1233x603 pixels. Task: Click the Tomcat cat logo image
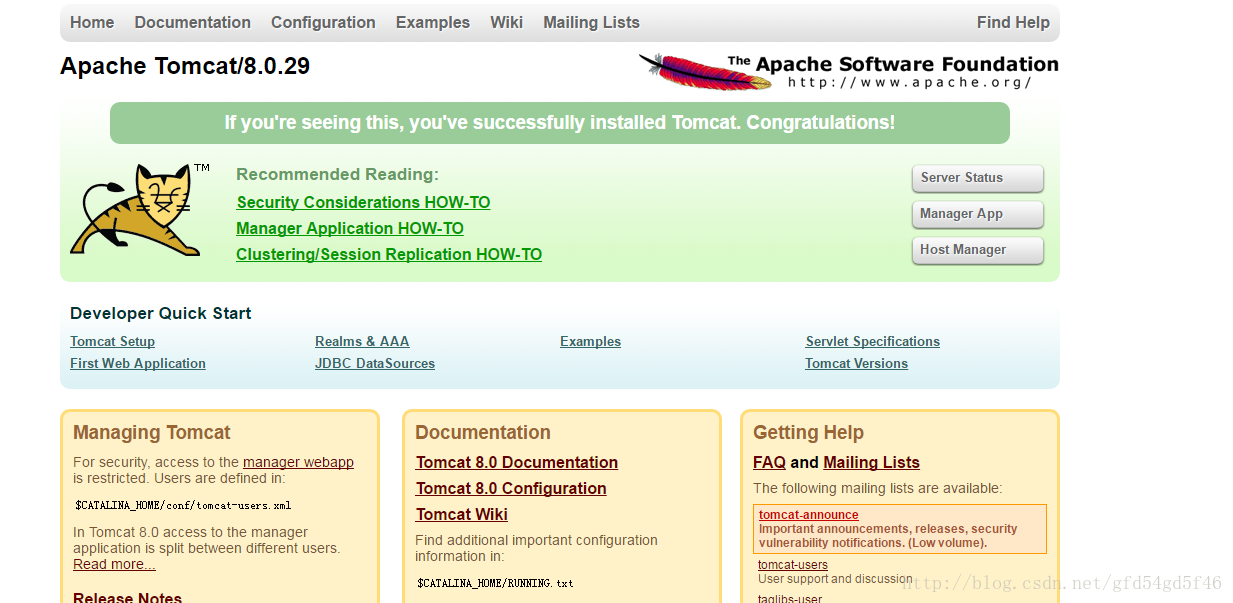140,209
